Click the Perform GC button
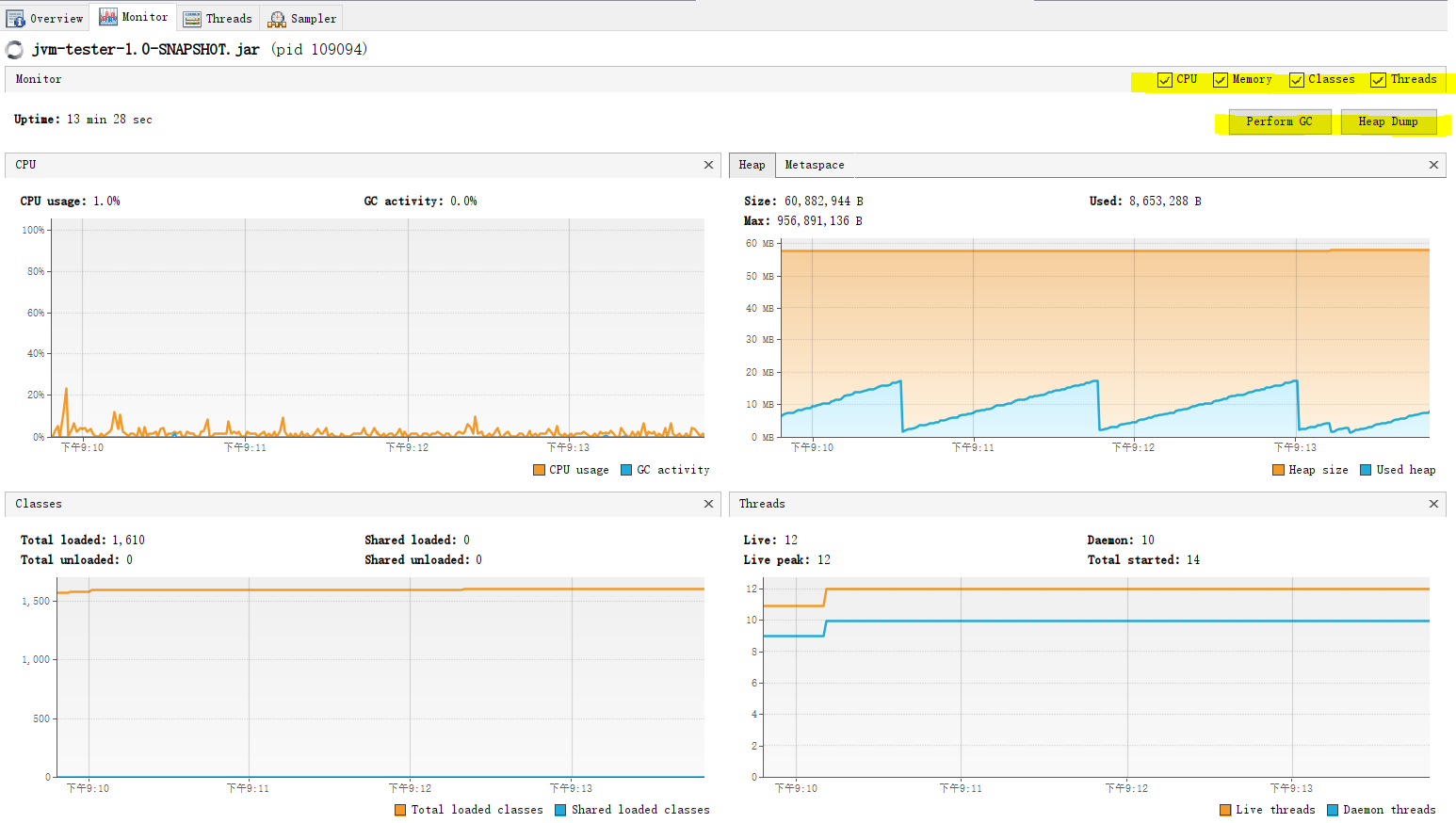 [1279, 121]
